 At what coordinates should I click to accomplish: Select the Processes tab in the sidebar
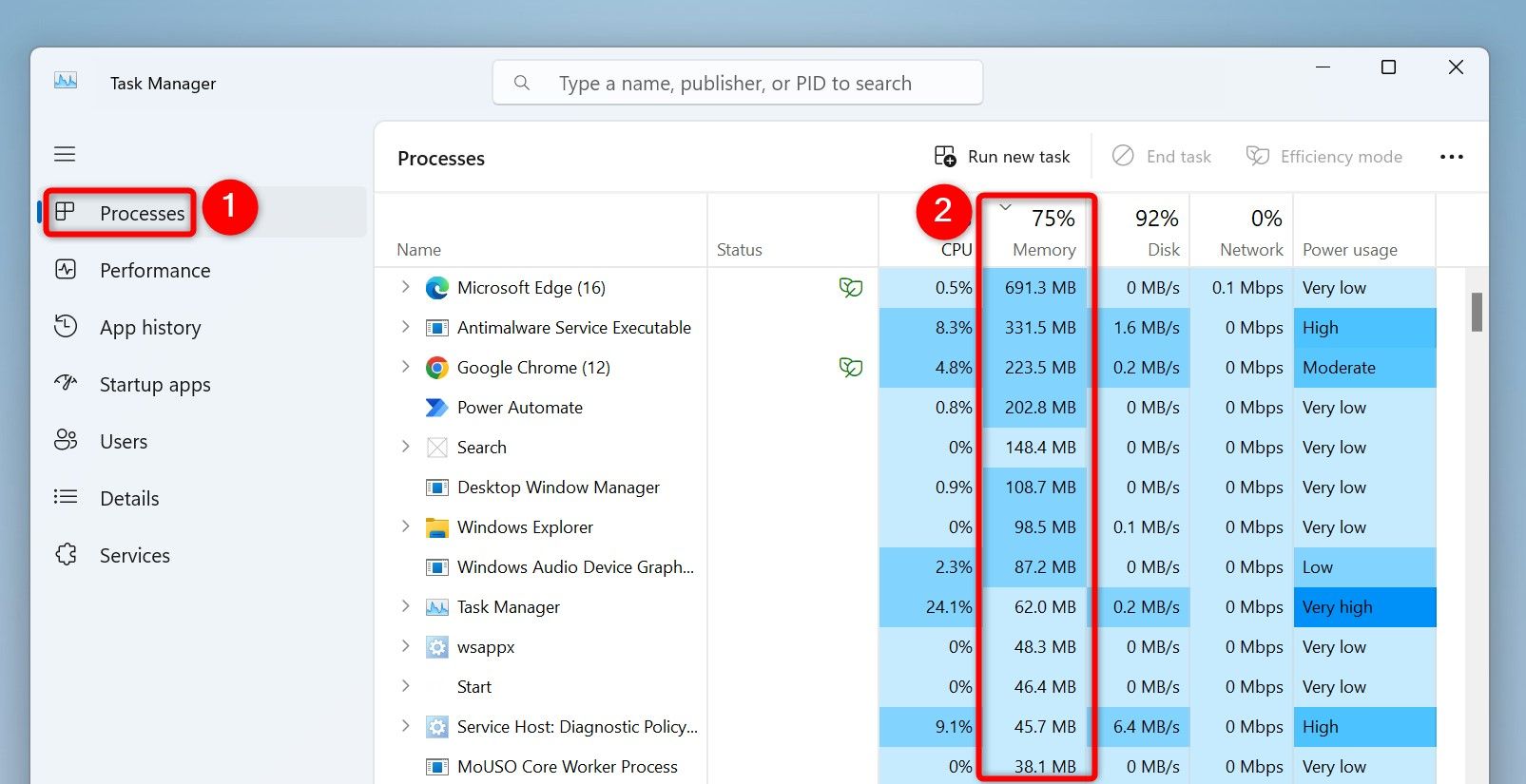pos(141,213)
